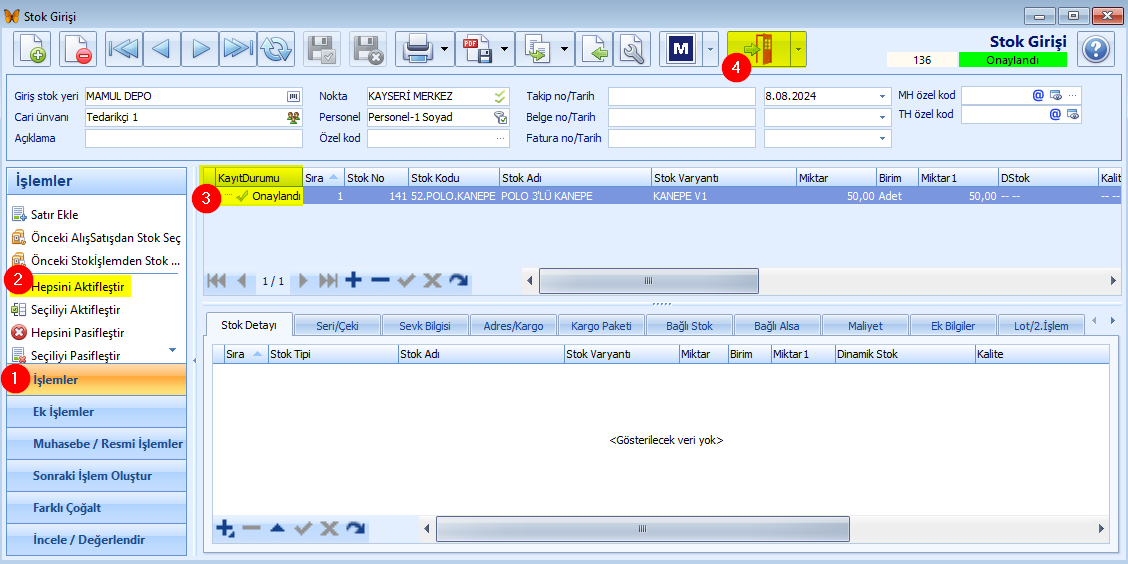Click the delete record toolbar icon
Image resolution: width=1128 pixels, height=564 pixels.
[x=78, y=50]
